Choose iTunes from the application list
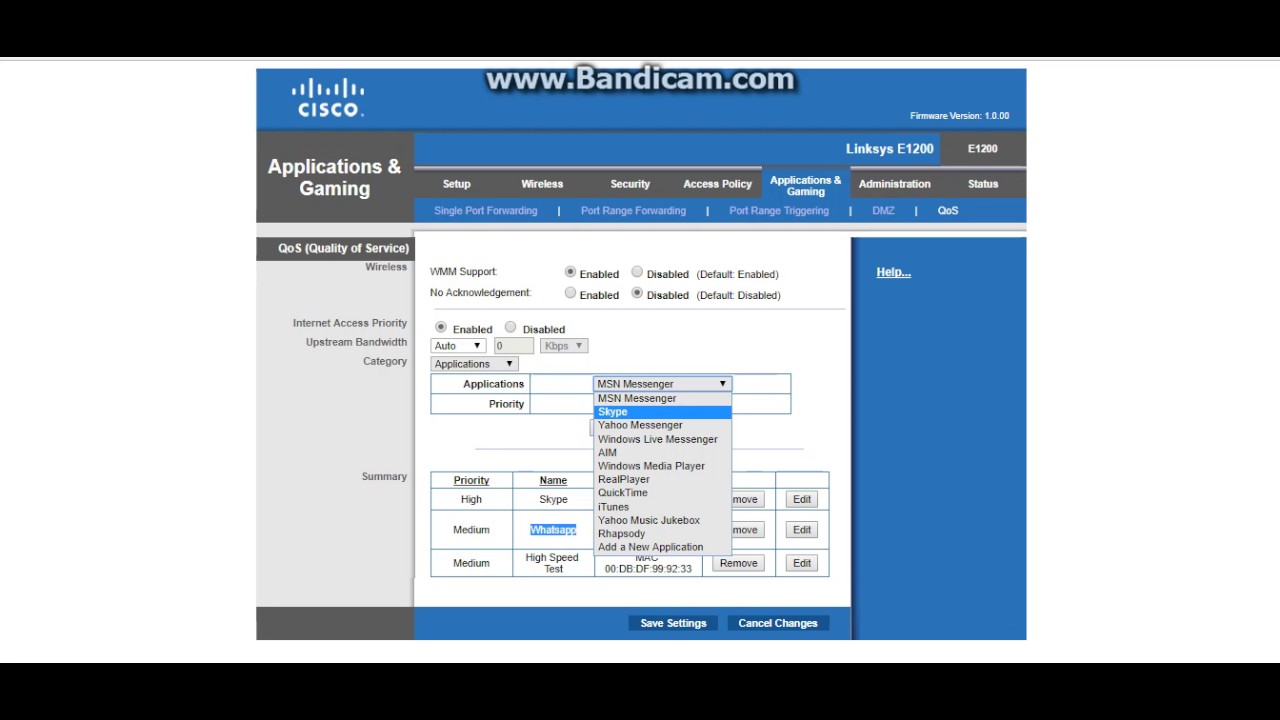This screenshot has width=1280, height=720. point(663,507)
